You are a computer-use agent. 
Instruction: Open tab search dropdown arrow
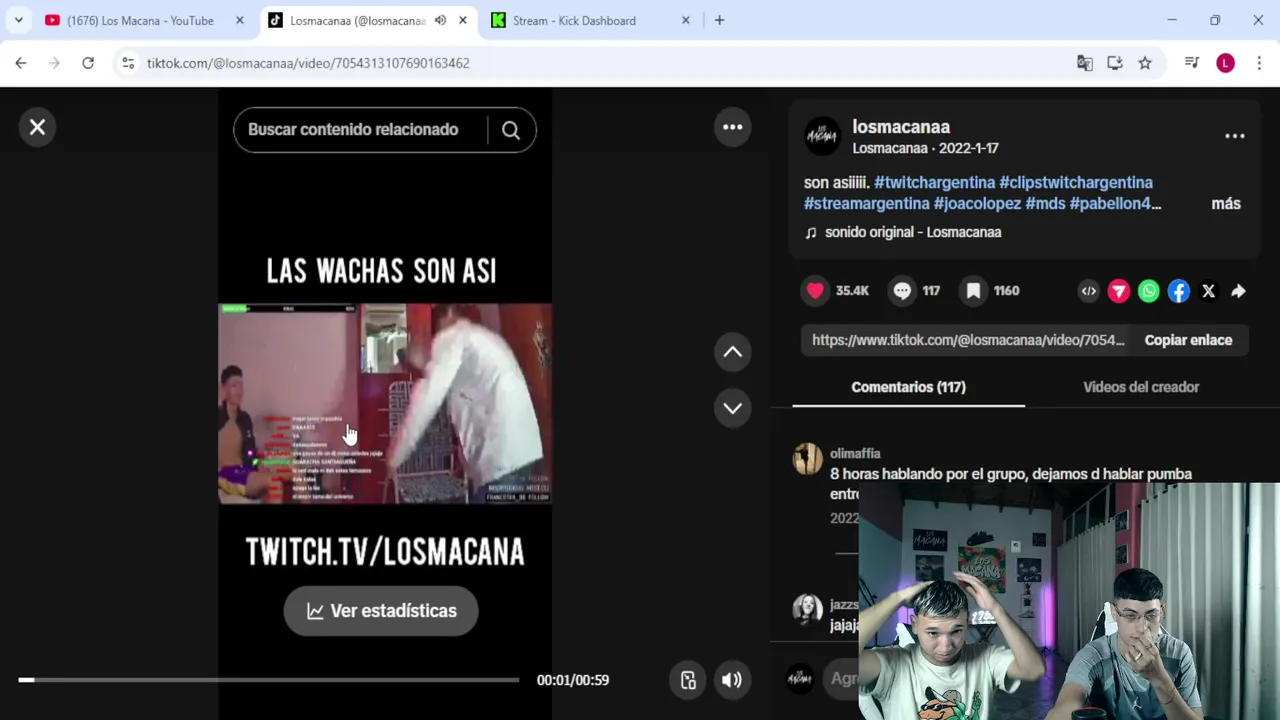18,20
